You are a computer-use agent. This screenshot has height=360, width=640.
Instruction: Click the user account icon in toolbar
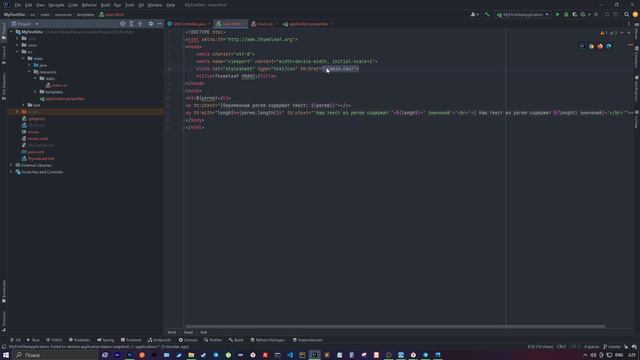[474, 14]
